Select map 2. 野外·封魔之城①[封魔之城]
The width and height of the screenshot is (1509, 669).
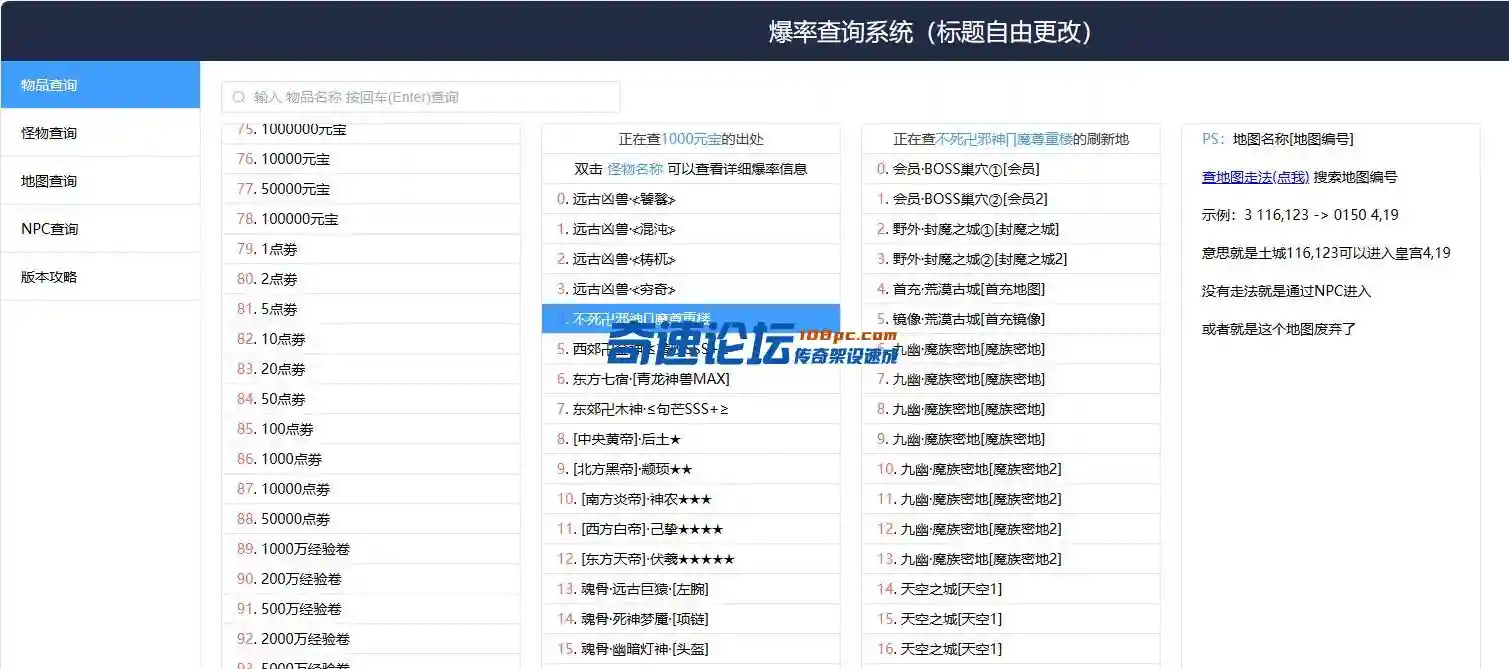pos(1011,229)
